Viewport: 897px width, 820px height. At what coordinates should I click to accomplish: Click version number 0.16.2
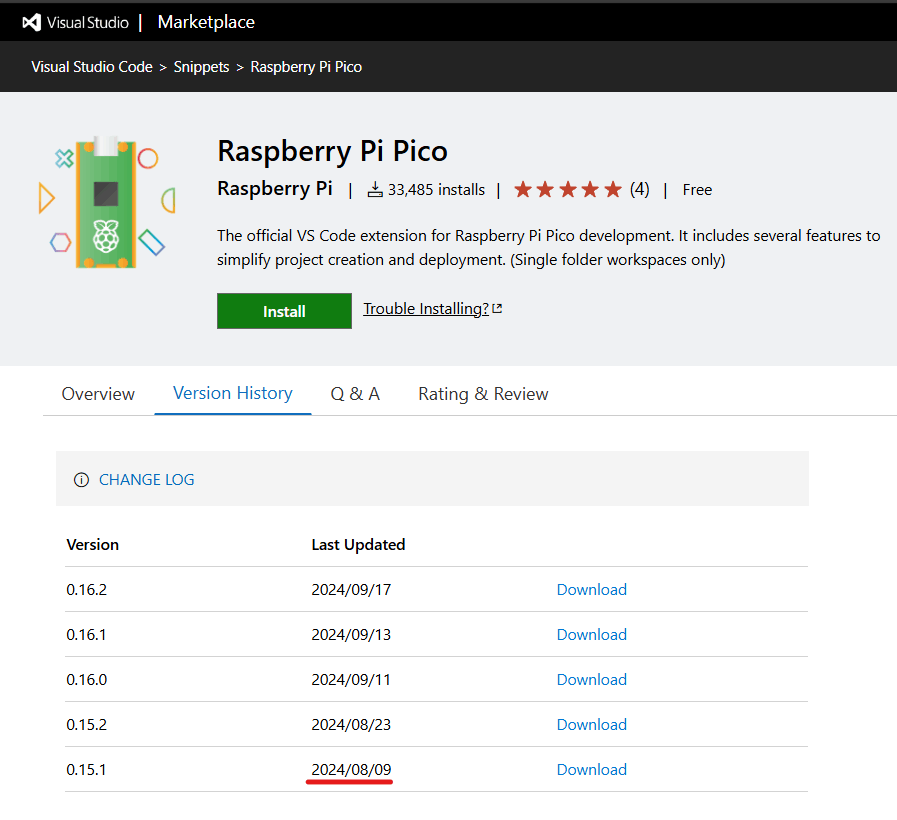[x=86, y=589]
